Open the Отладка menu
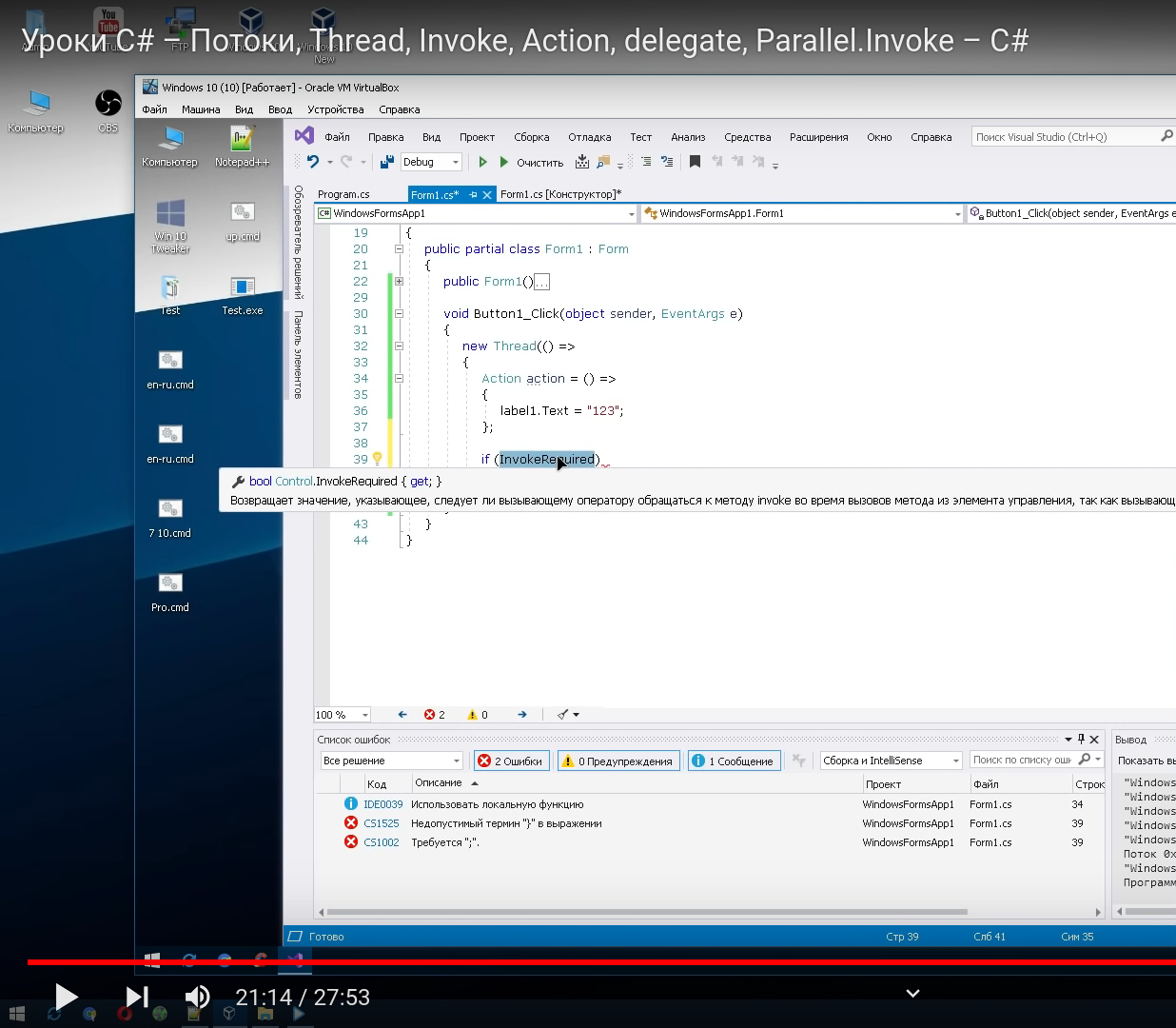The width and height of the screenshot is (1176, 1028). click(x=590, y=137)
